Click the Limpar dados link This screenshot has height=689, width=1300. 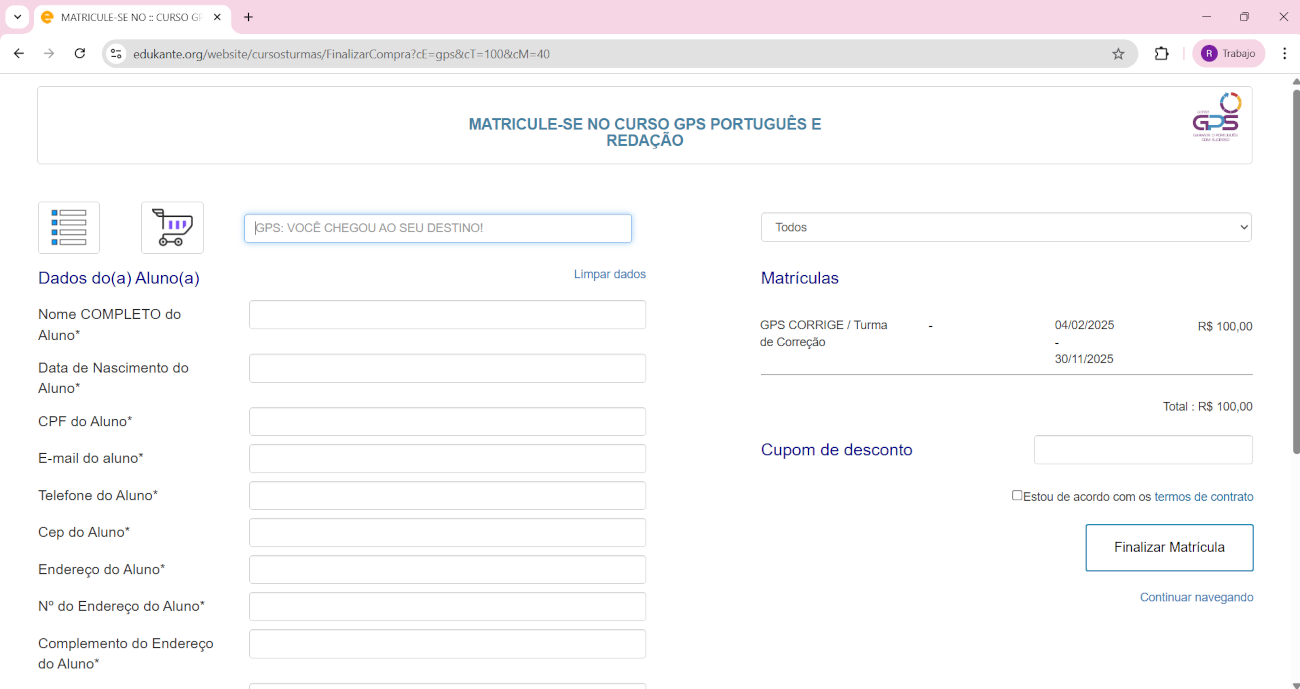point(609,274)
